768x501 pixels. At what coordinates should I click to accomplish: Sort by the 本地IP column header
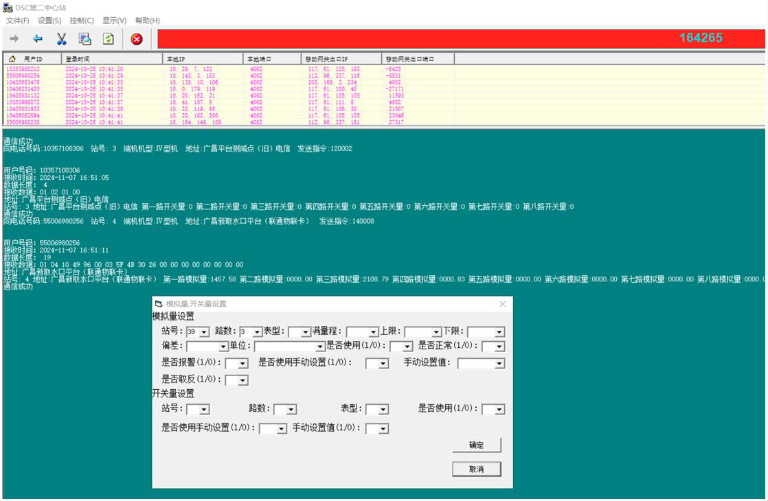click(203, 59)
